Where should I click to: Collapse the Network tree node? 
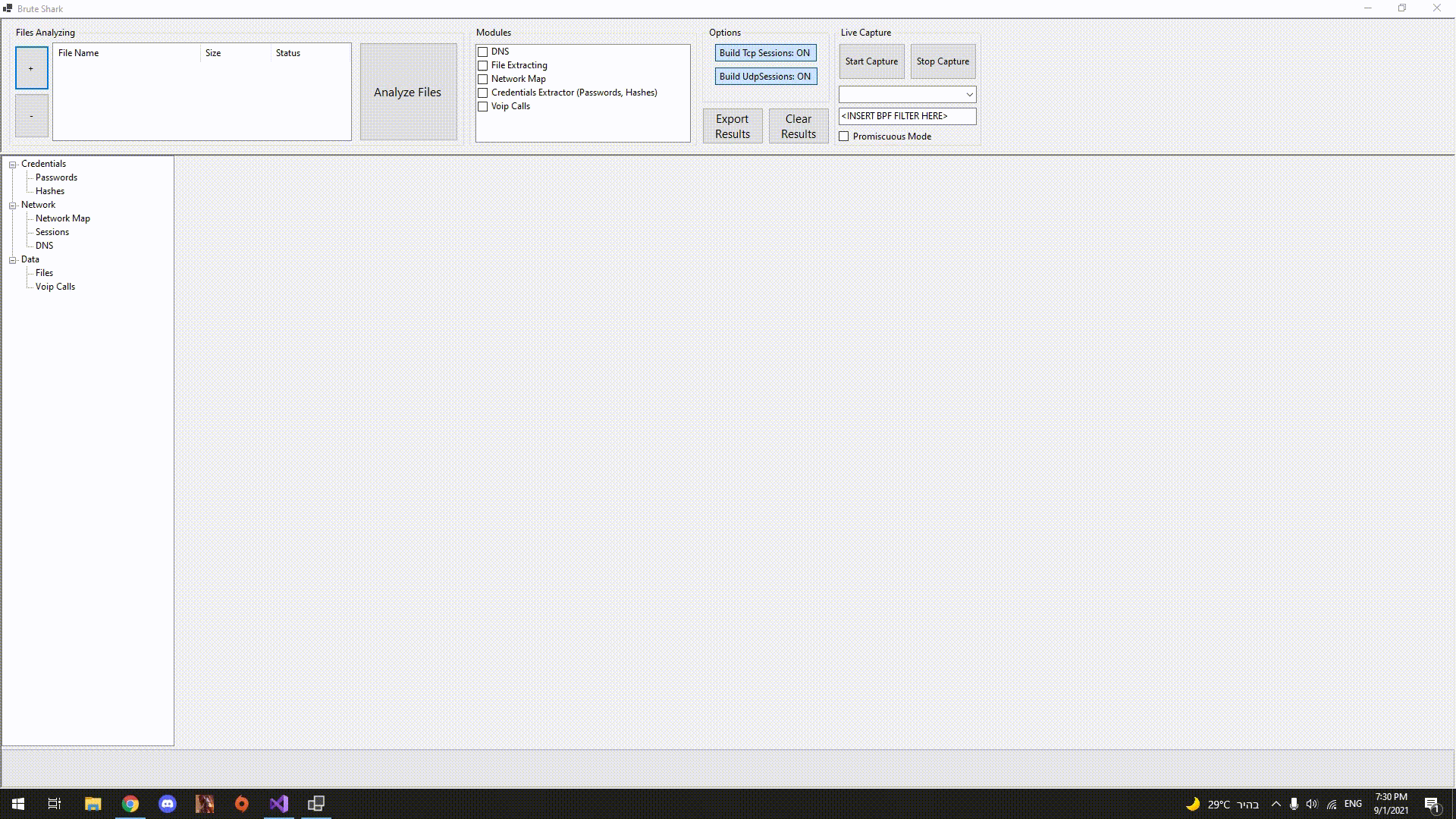coord(13,206)
